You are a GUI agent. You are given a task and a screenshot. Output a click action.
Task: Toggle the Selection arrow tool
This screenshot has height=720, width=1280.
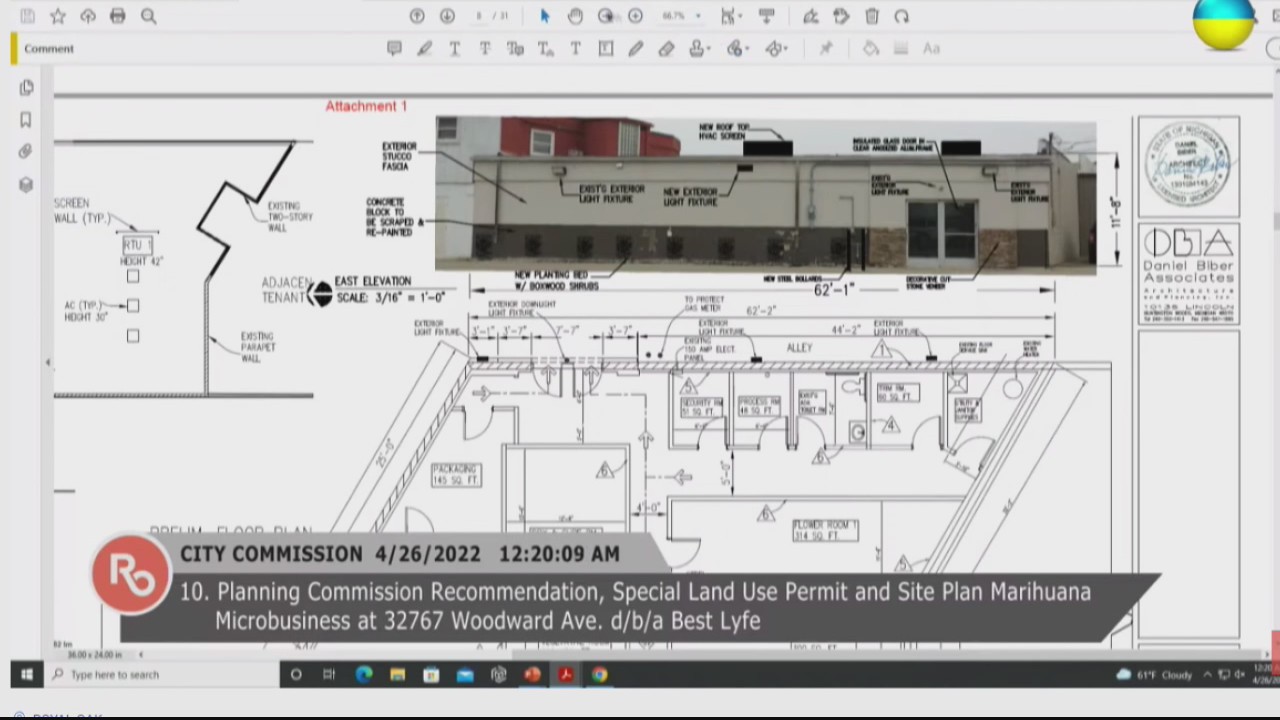point(545,16)
